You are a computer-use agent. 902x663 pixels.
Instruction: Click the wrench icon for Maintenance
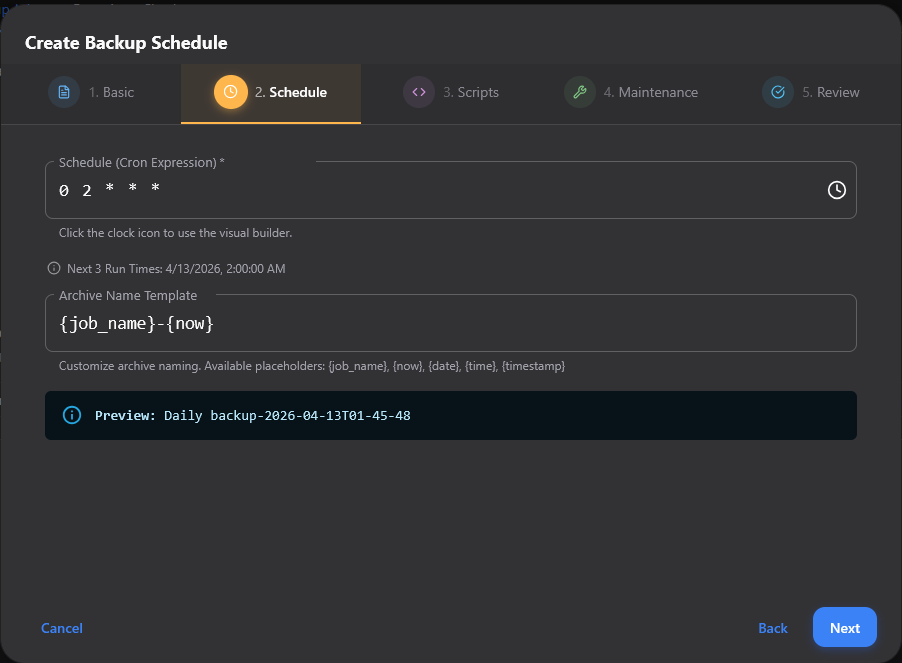pos(580,91)
